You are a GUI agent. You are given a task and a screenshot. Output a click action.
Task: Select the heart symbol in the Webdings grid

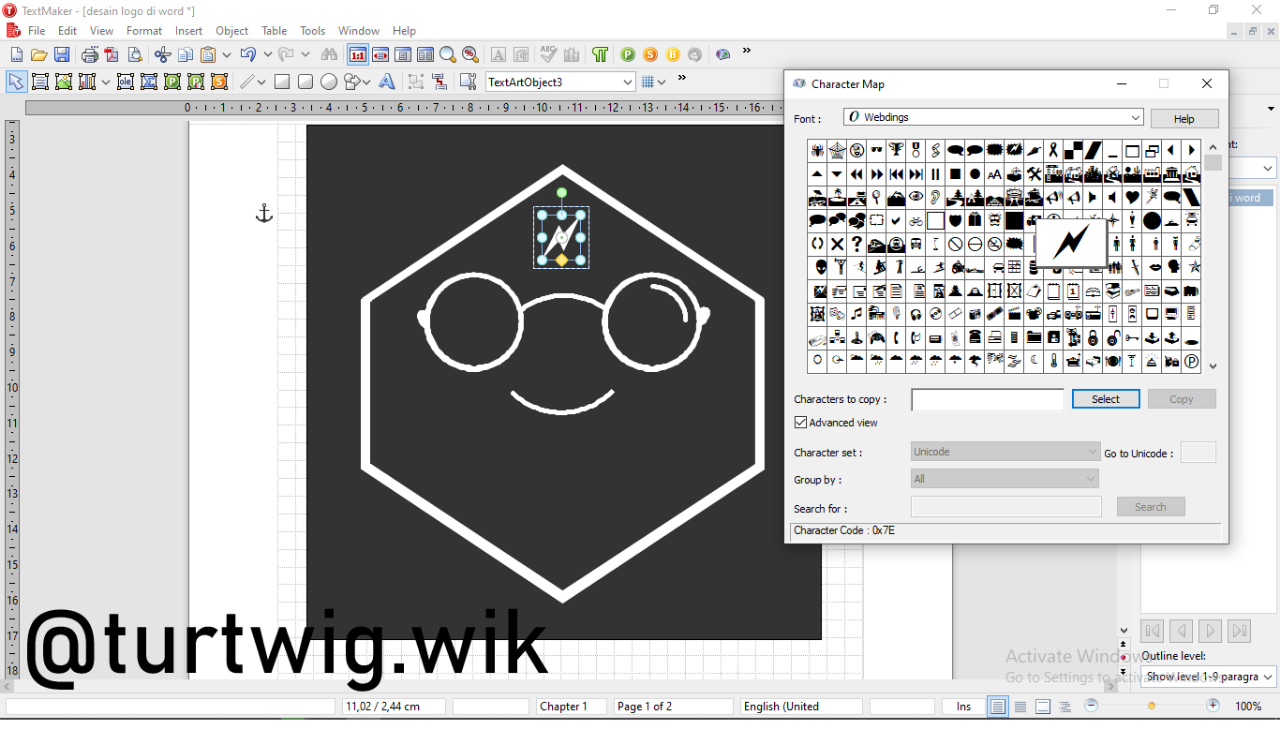[x=1132, y=196]
